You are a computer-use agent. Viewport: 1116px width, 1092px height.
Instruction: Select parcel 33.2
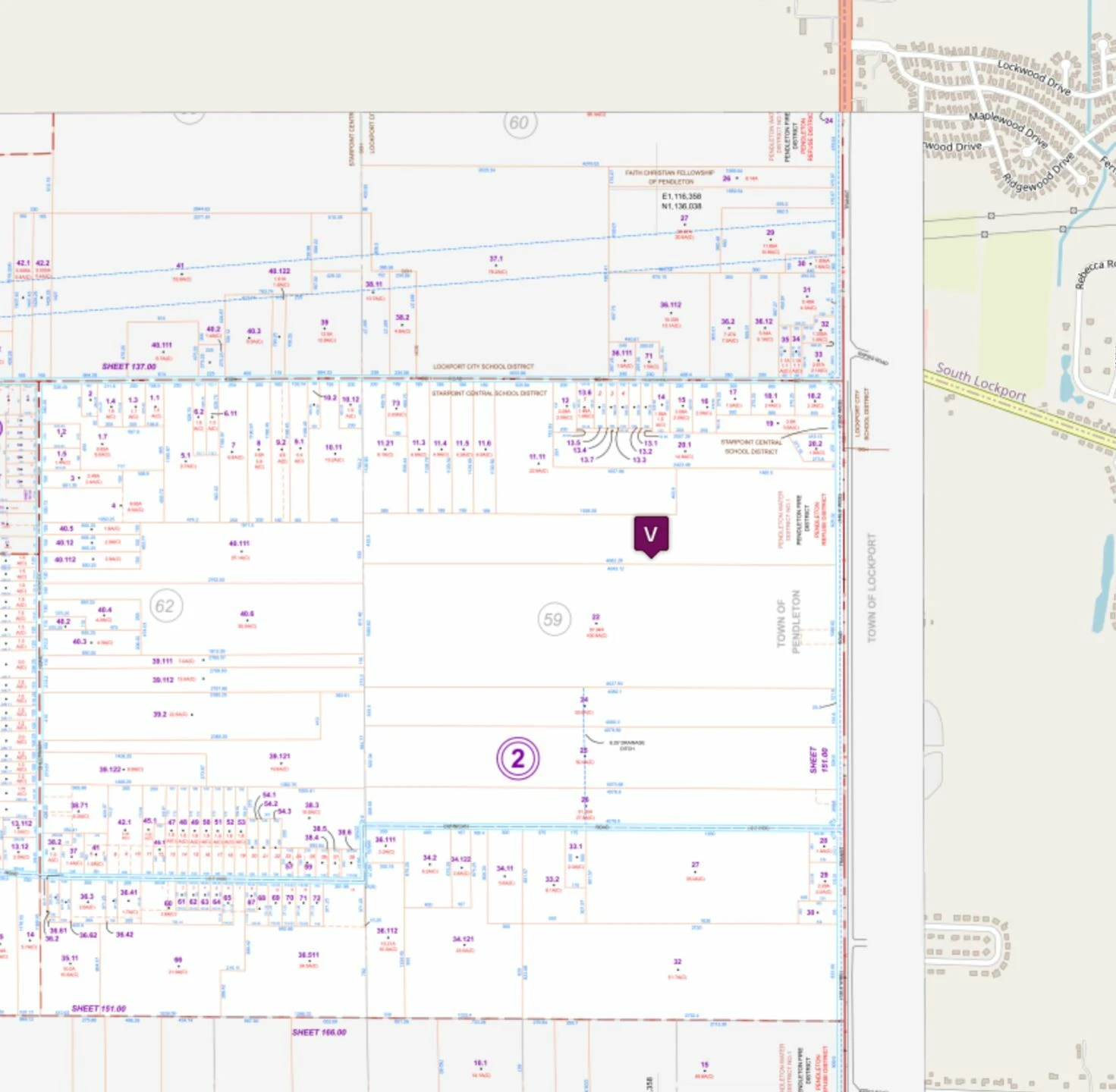552,880
